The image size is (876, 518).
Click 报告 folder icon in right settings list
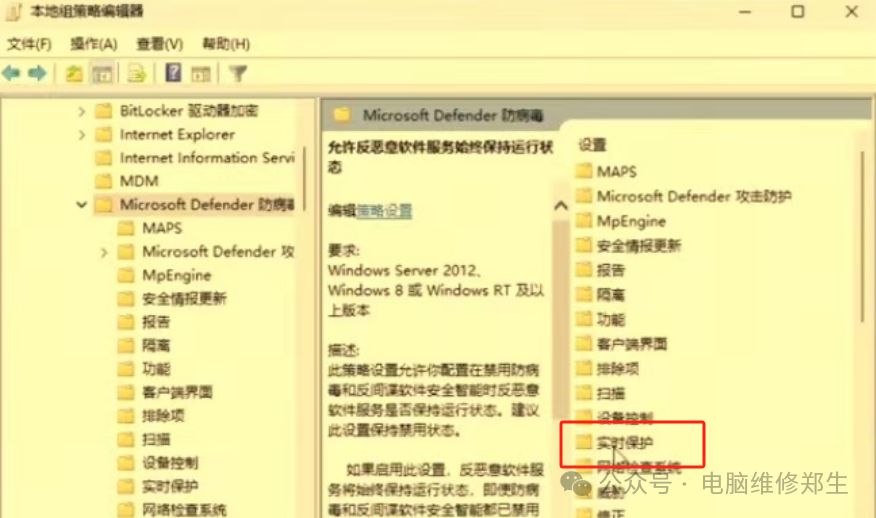point(584,270)
